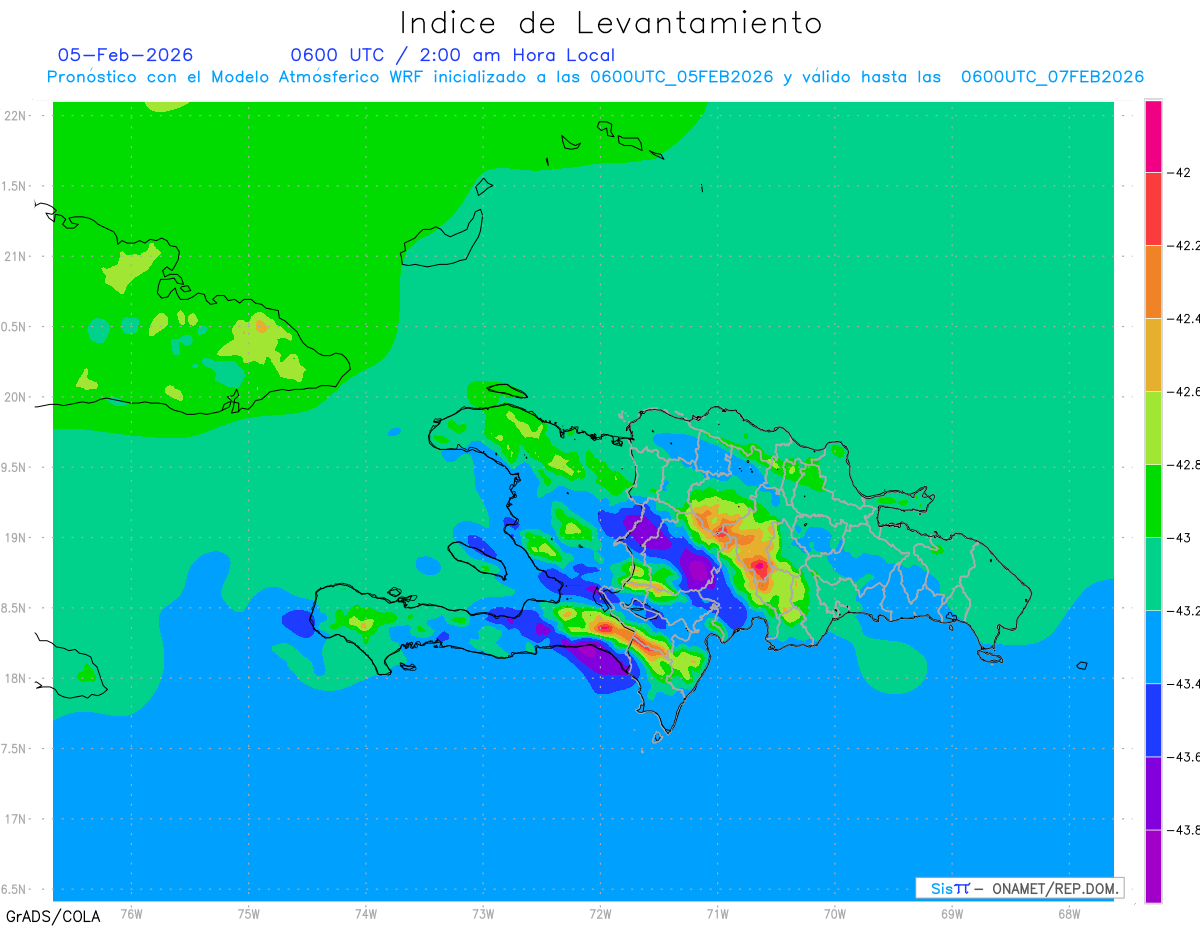Click the "-42" legend value
The width and height of the screenshot is (1200, 927).
point(1181,172)
